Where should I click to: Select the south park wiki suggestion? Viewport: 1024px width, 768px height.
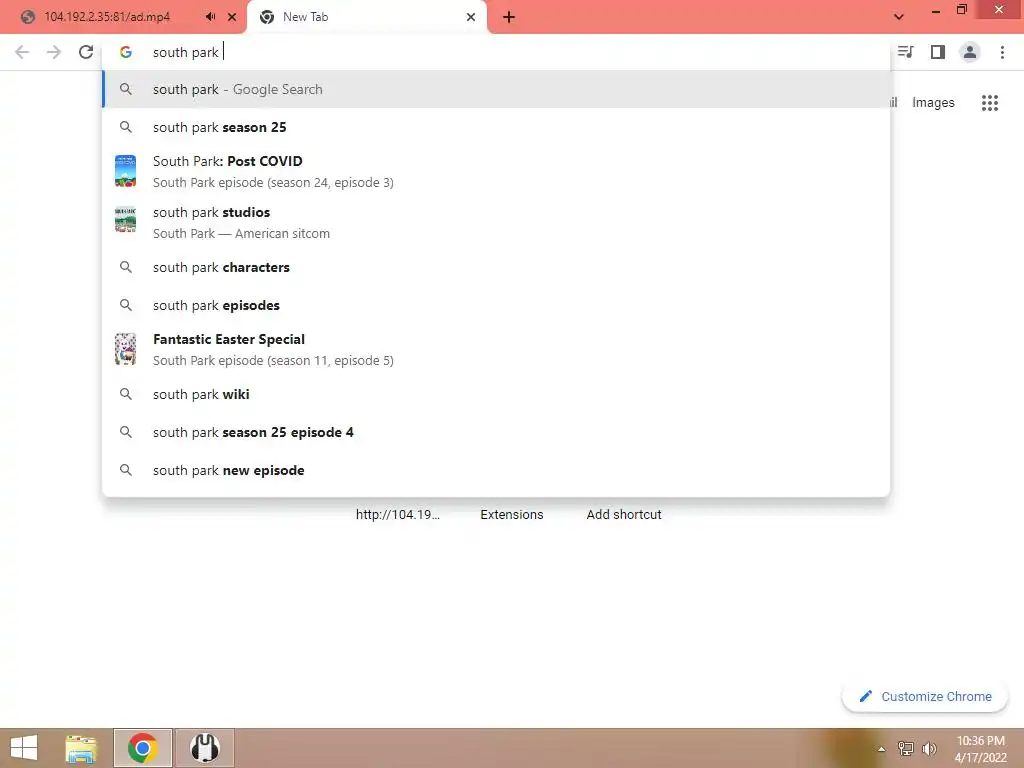pos(496,394)
